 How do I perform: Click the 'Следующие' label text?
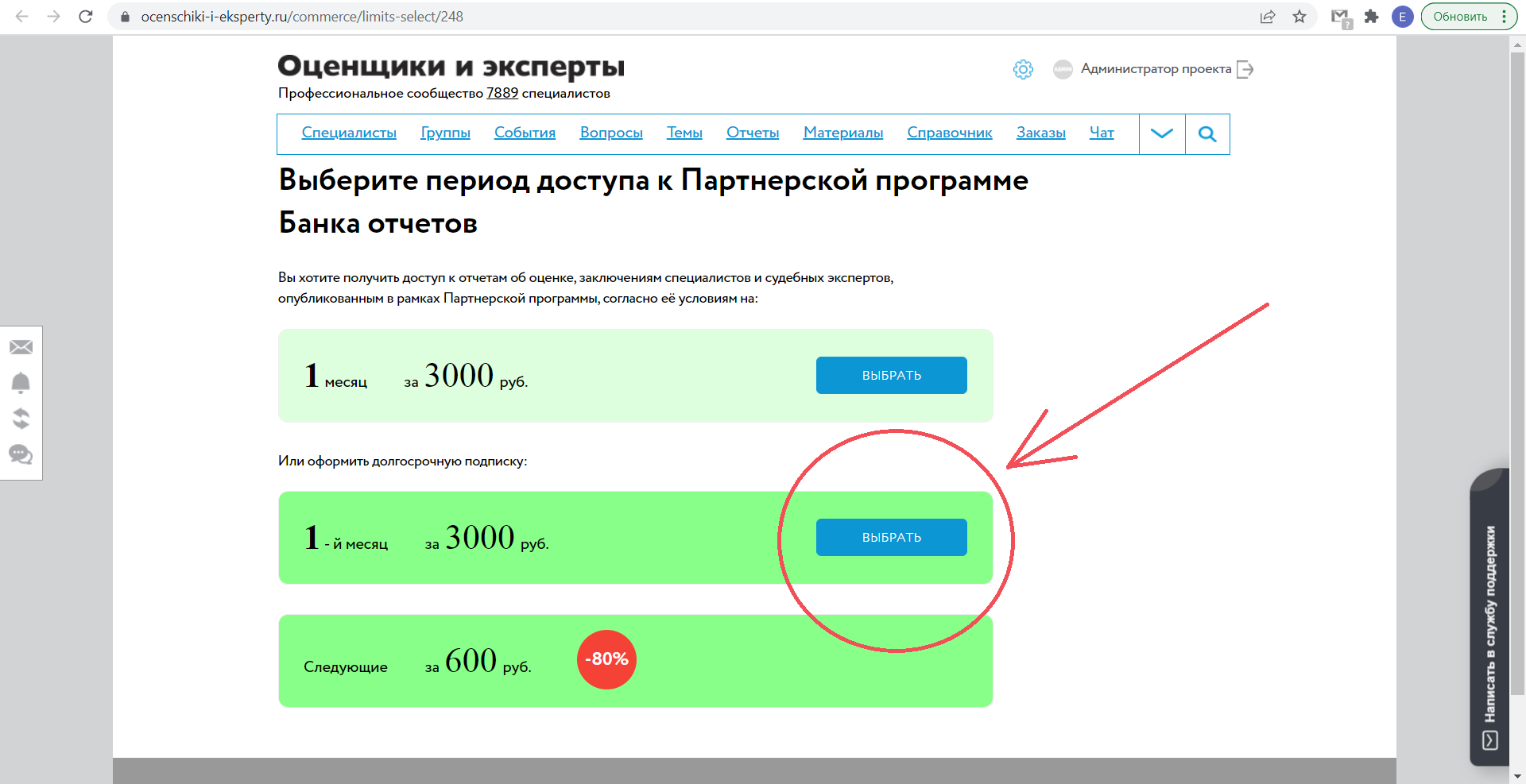pyautogui.click(x=346, y=667)
